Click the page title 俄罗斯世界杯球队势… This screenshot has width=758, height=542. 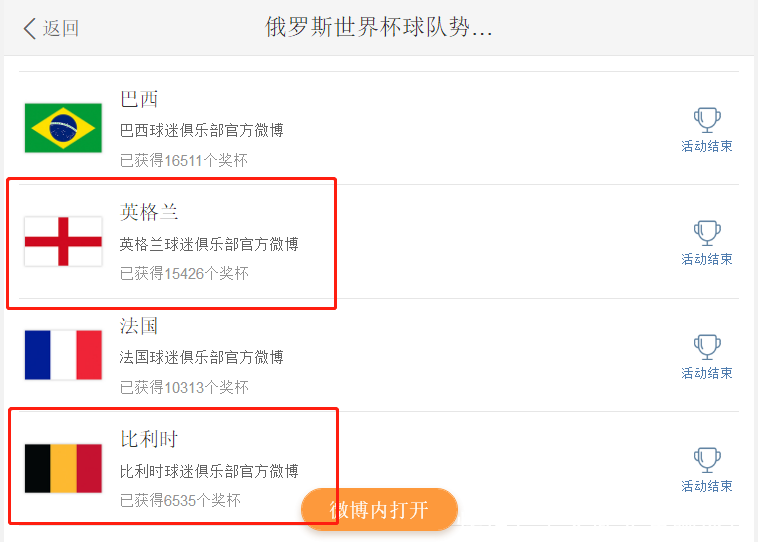[x=379, y=27]
